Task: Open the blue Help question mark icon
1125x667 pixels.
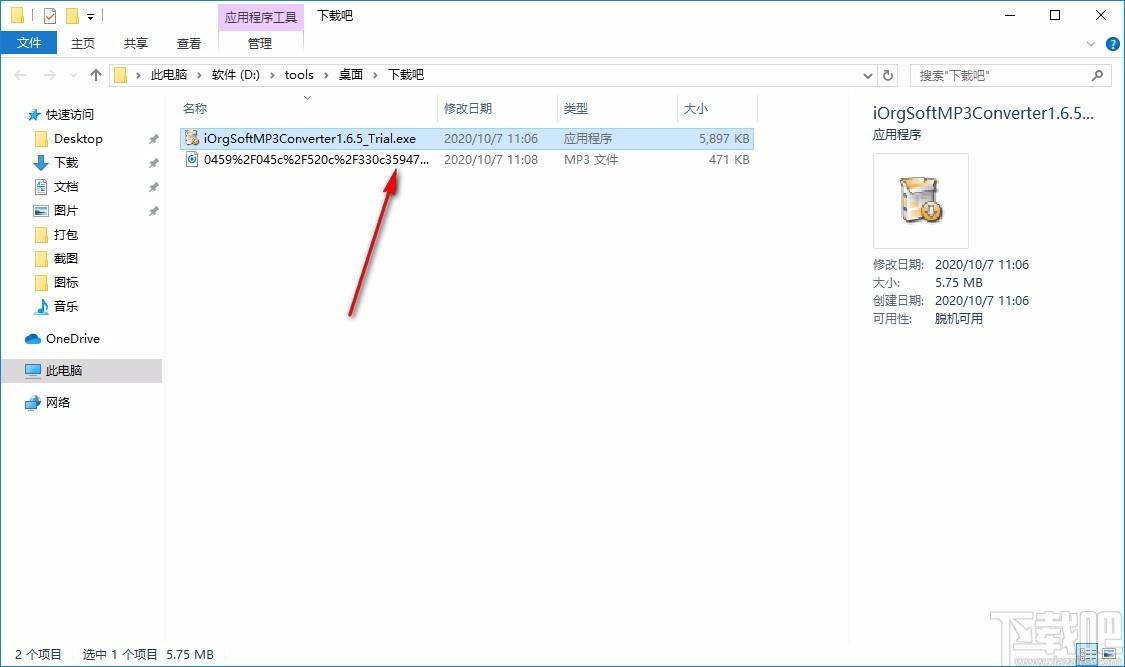Action: tap(1113, 44)
